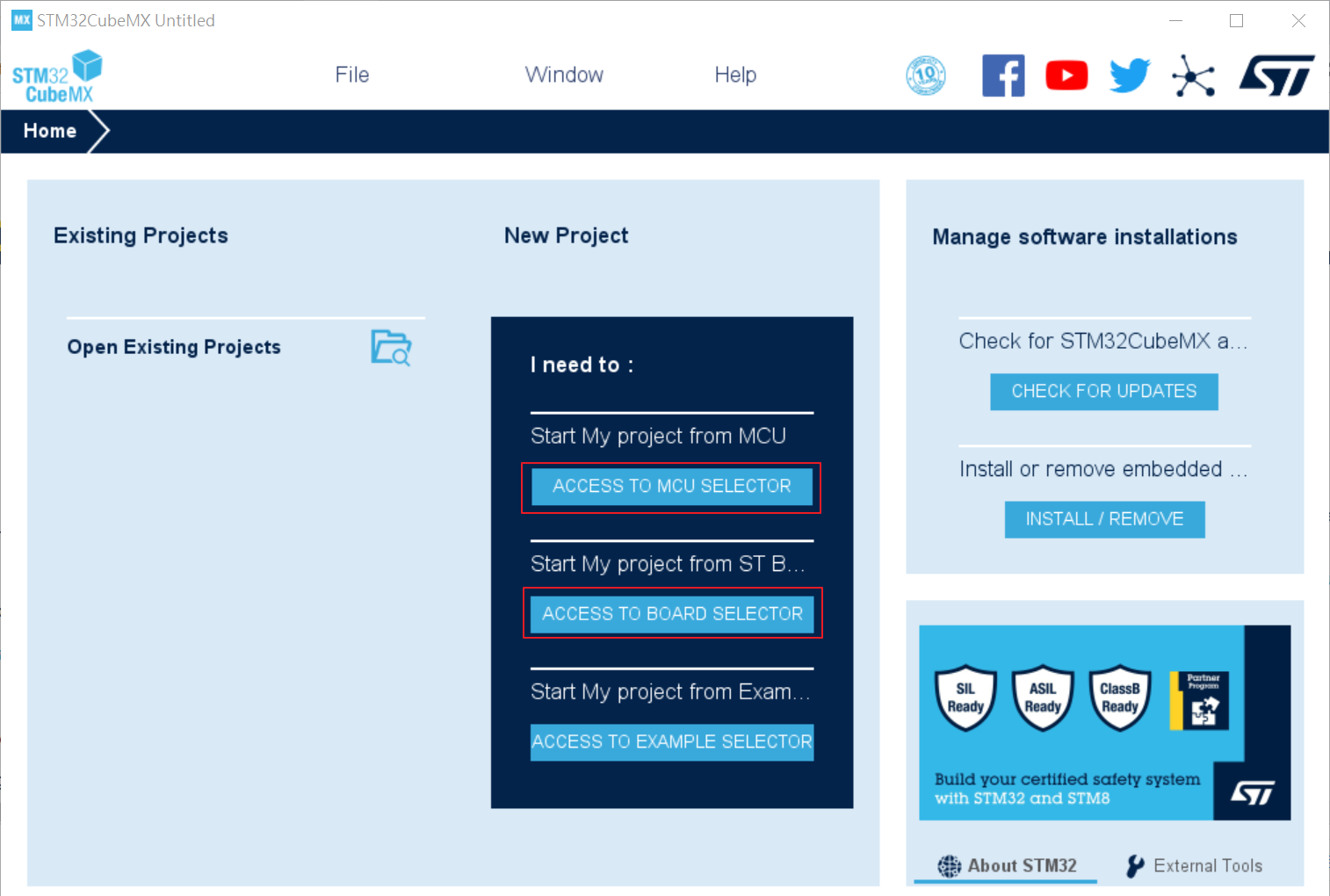This screenshot has width=1330, height=896.
Task: Click the 'New Project' heading
Action: tap(567, 235)
